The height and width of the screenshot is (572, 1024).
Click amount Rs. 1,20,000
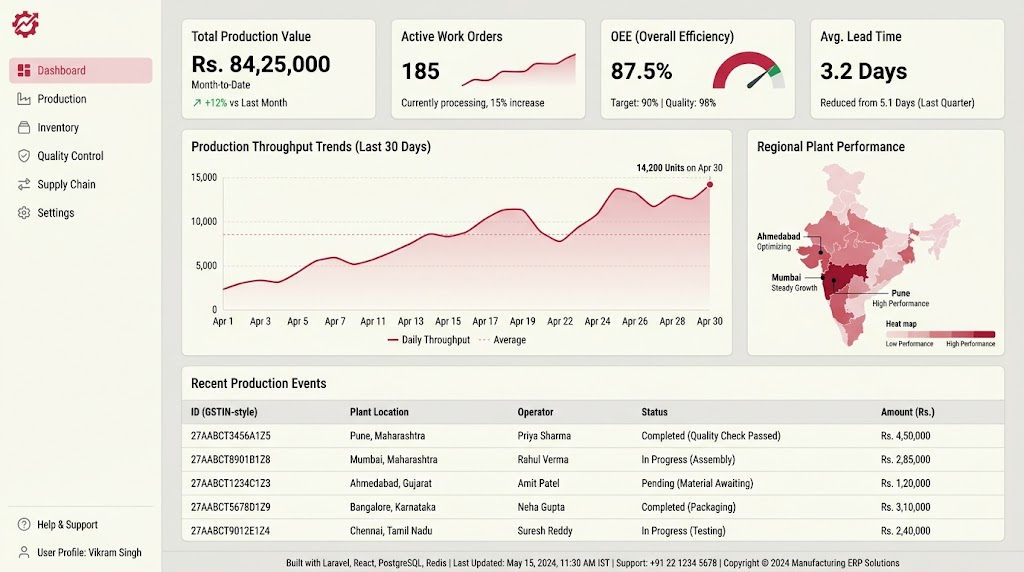905,484
